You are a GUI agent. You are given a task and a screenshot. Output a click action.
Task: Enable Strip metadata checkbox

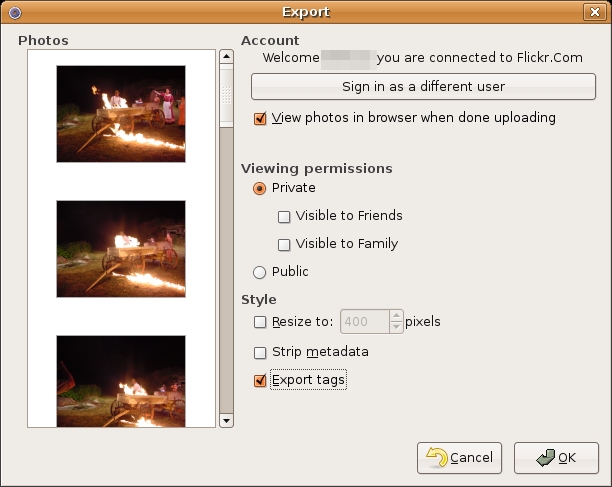pyautogui.click(x=261, y=352)
